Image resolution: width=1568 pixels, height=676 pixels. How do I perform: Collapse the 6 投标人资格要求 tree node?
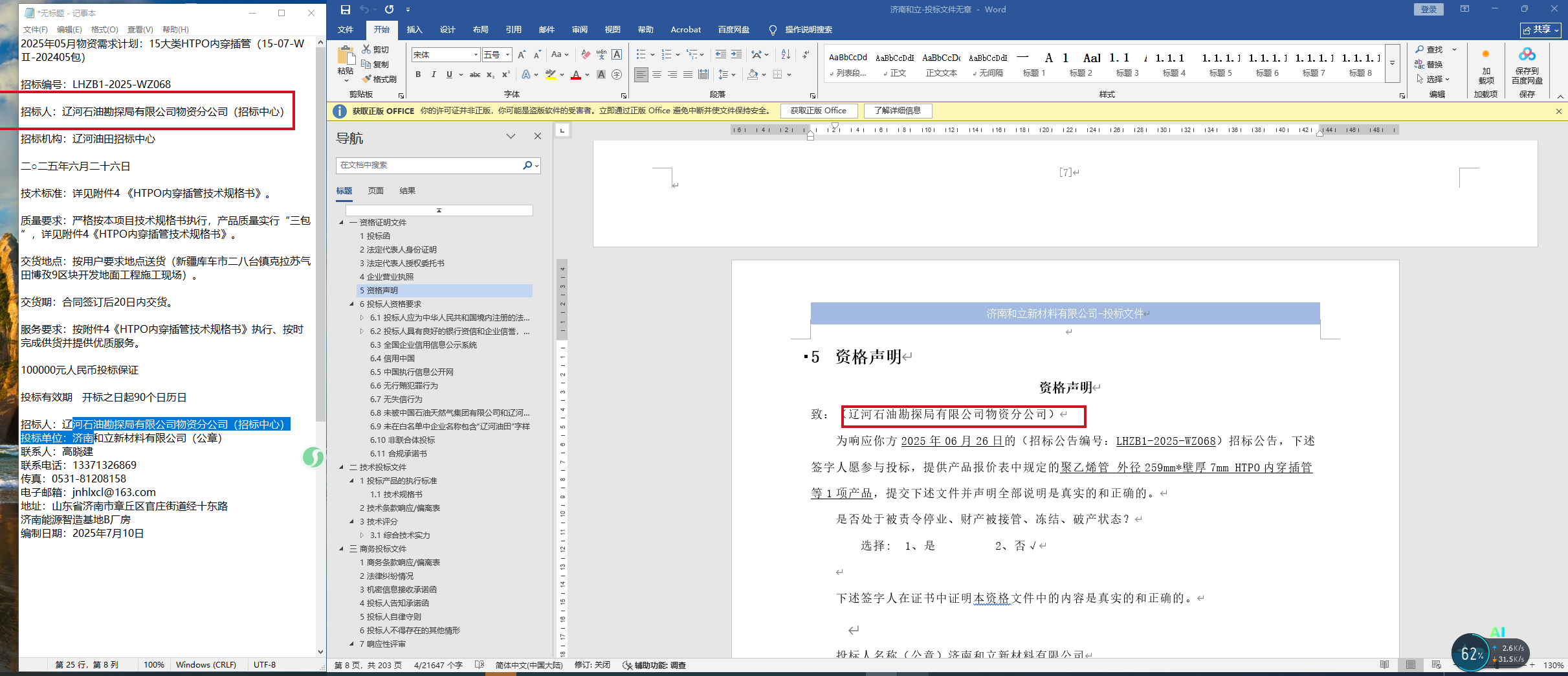click(x=352, y=304)
